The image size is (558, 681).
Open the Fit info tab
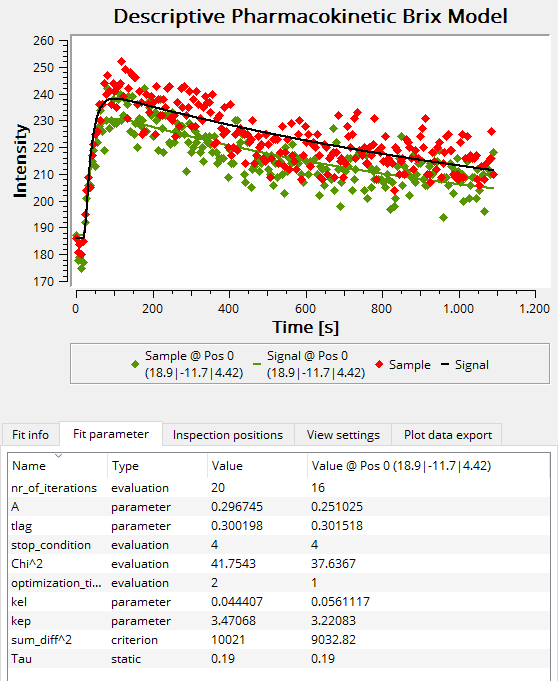tap(30, 435)
